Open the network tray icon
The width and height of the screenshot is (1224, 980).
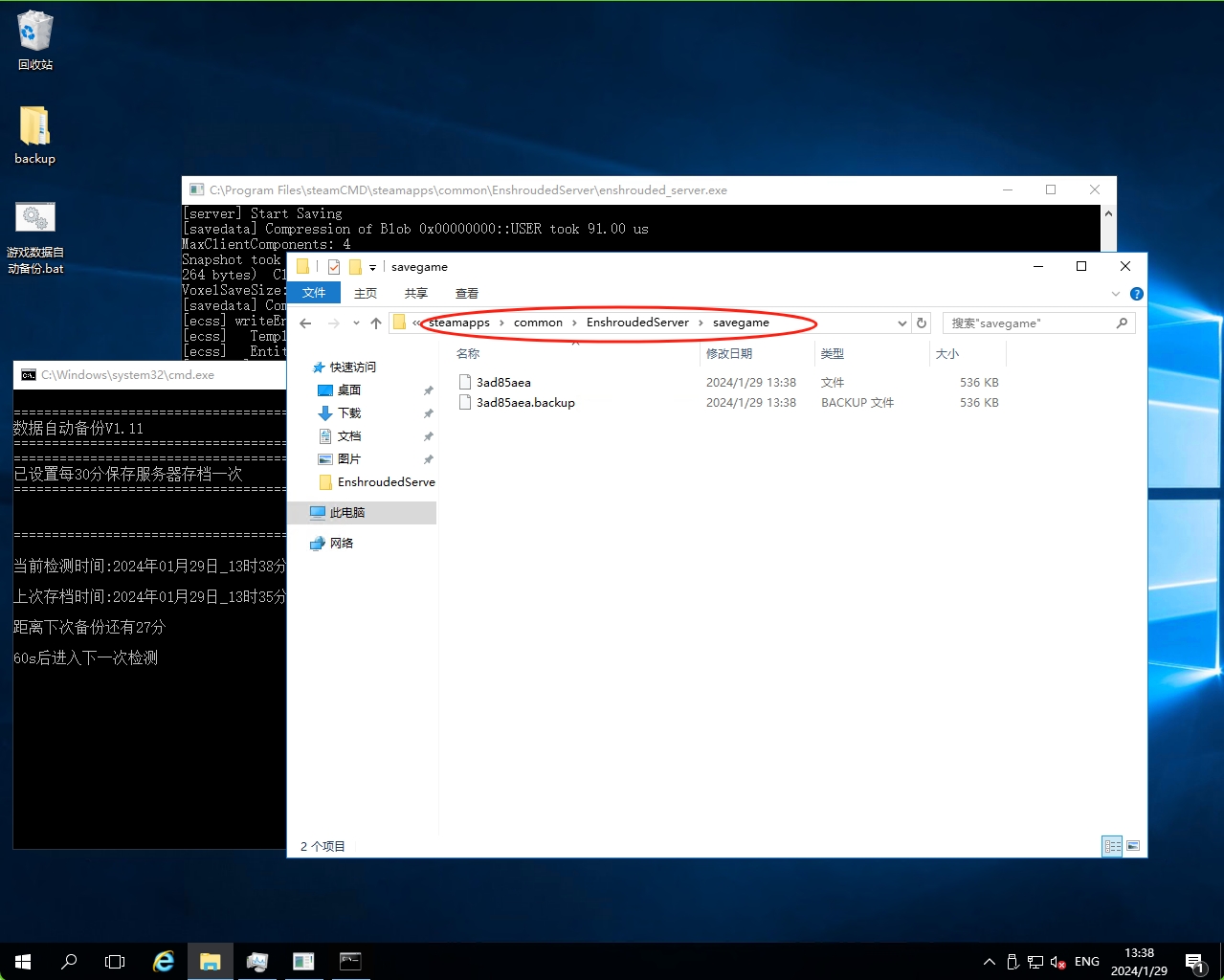1035,962
